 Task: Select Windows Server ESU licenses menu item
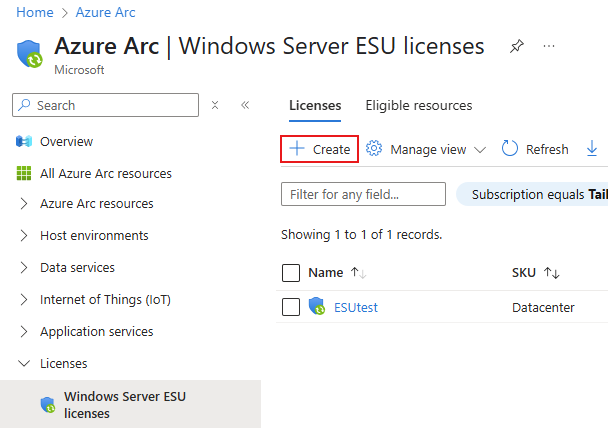125,404
